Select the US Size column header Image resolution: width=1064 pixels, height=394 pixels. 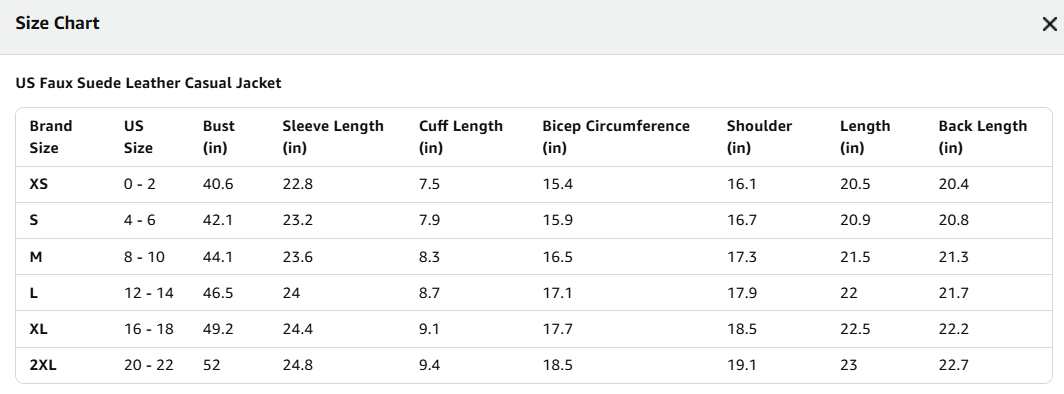click(138, 137)
